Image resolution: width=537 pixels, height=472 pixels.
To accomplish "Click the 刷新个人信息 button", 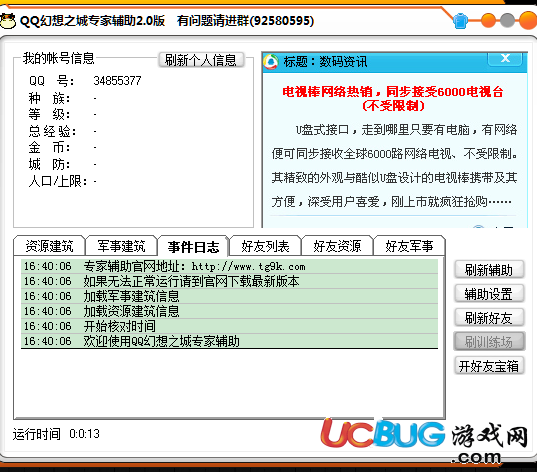I will tap(201, 60).
